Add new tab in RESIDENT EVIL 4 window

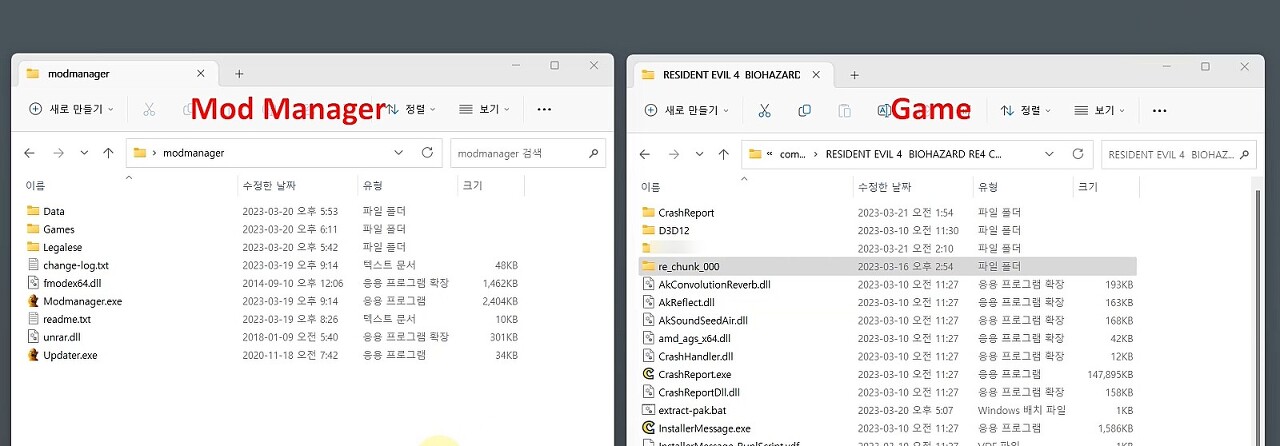[854, 75]
